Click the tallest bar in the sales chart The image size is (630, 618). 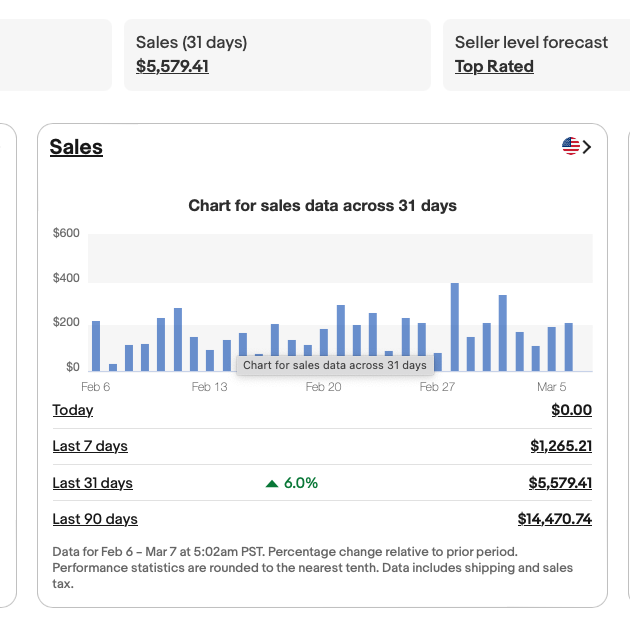tap(454, 327)
